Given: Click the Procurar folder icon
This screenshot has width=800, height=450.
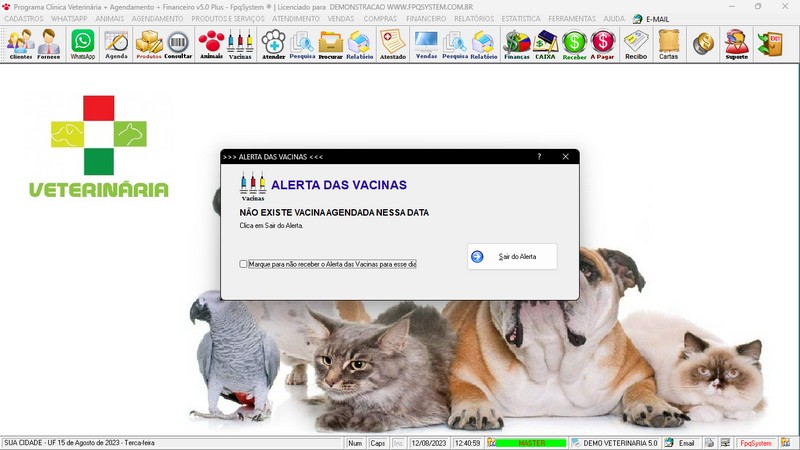Looking at the screenshot, I should point(331,44).
